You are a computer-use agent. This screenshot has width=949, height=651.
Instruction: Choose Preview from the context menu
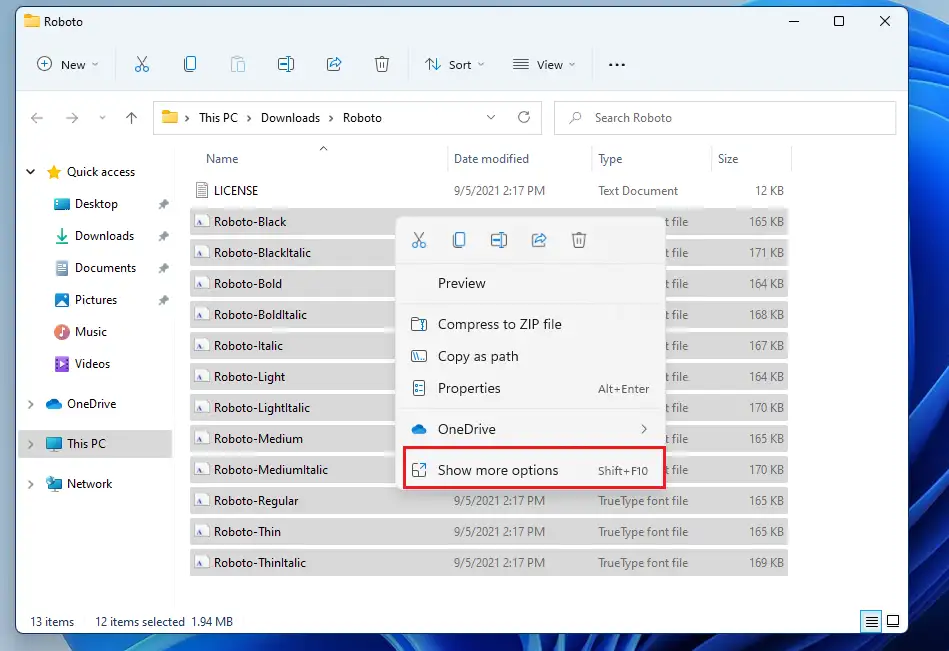coord(530,283)
